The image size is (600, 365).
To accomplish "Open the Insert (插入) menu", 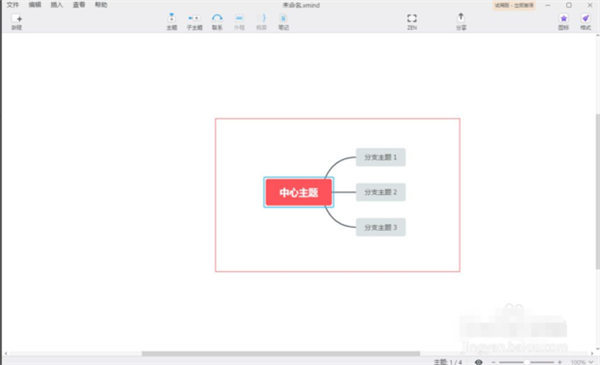I will (57, 5).
